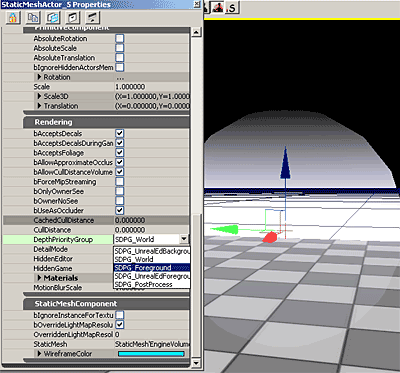The image size is (400, 373).
Task: Uncheck bUseAsOccluder checkbox
Action: tap(120, 210)
